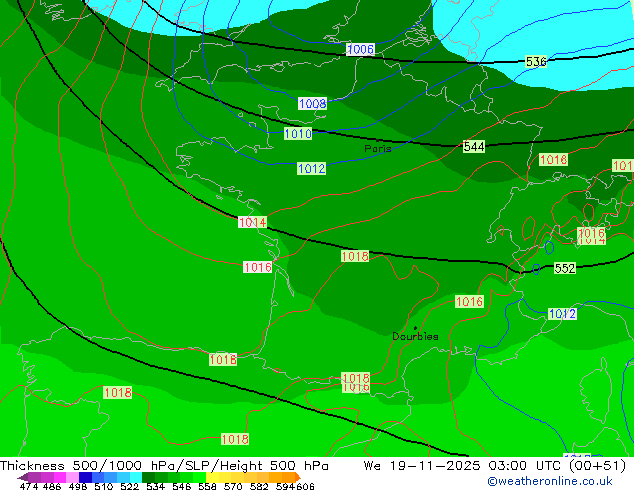Click the 474 value under the color scale
The image size is (634, 490).
point(29,486)
